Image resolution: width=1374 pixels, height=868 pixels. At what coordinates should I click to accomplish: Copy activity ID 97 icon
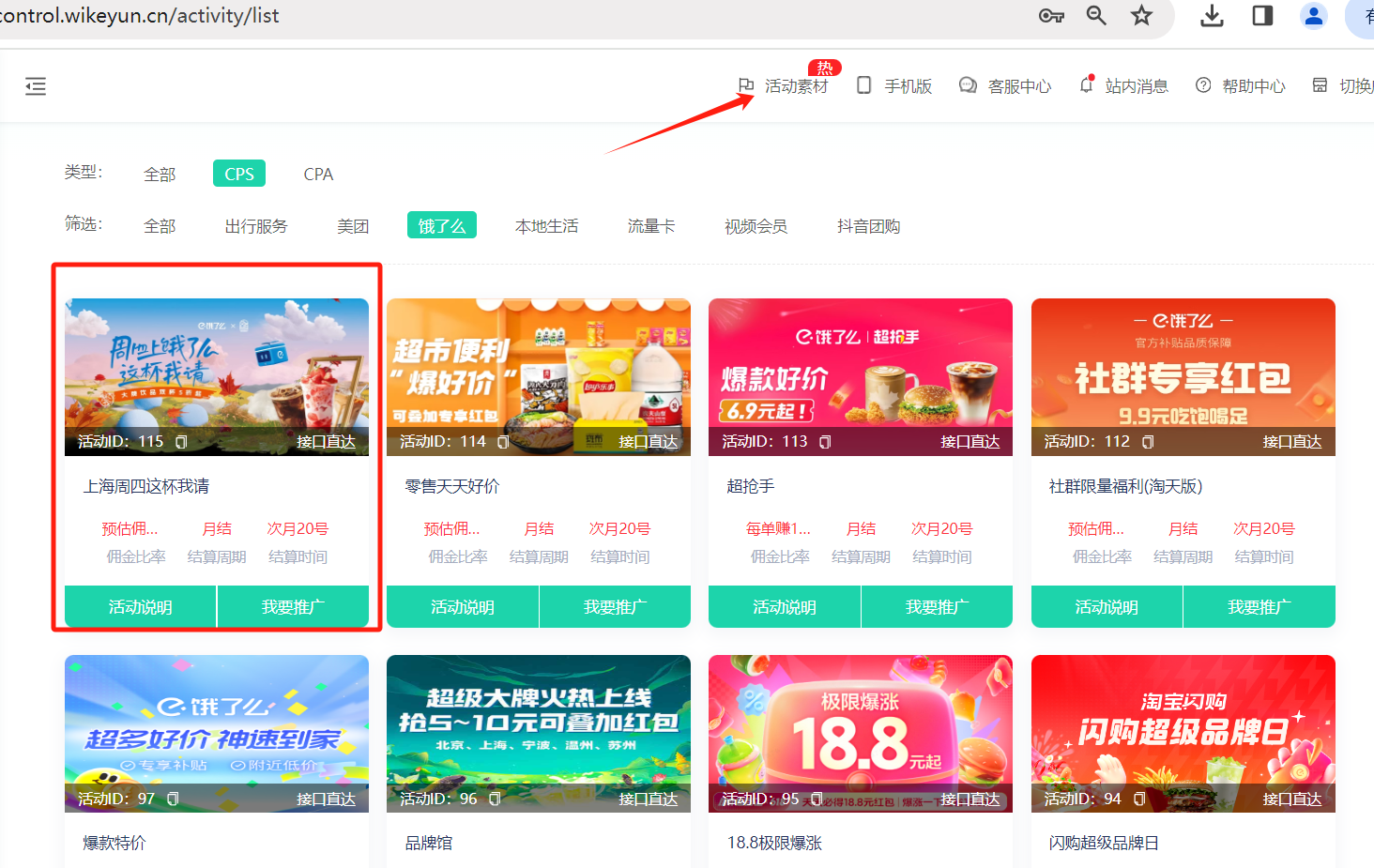[173, 799]
